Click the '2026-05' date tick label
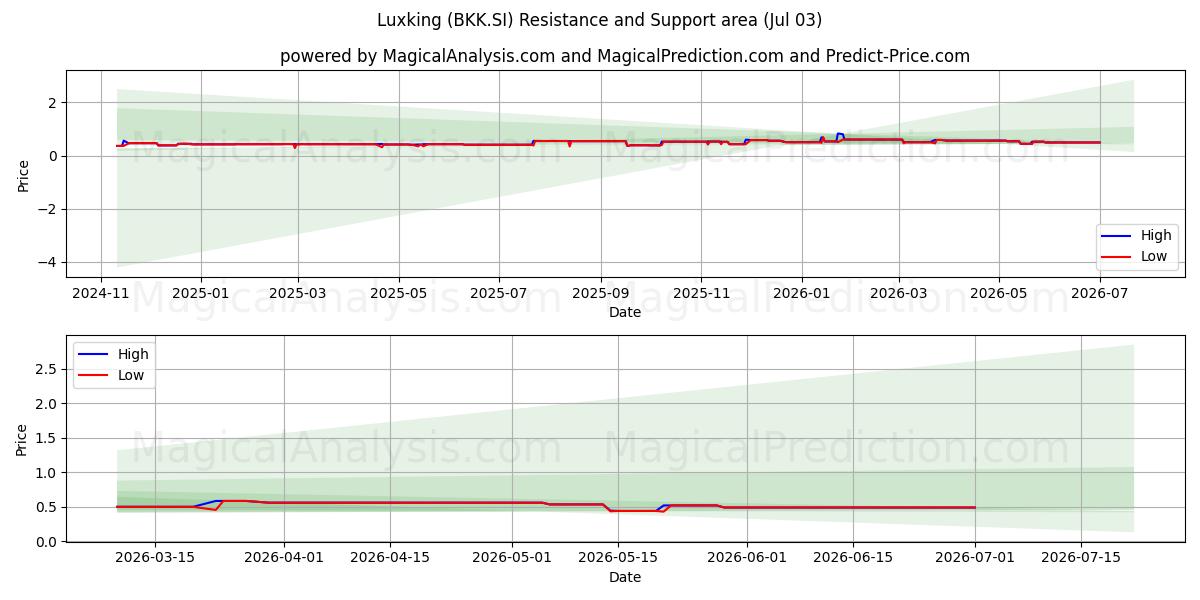The width and height of the screenshot is (1200, 600). point(999,294)
